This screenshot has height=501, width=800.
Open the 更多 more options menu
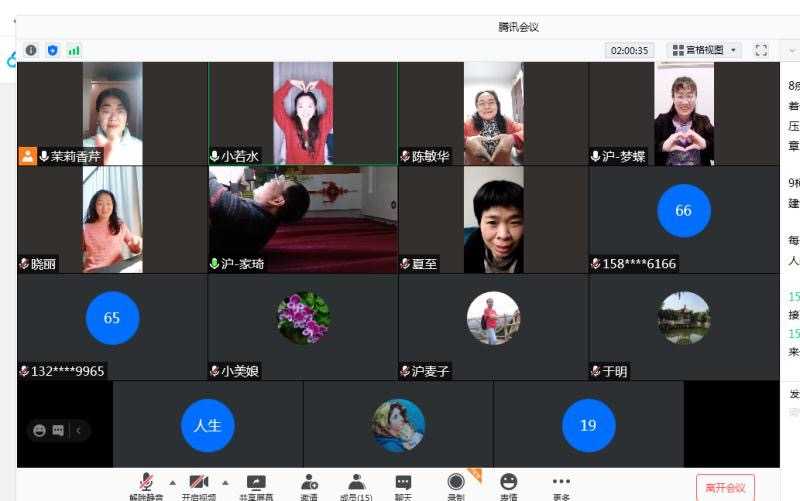[x=561, y=484]
